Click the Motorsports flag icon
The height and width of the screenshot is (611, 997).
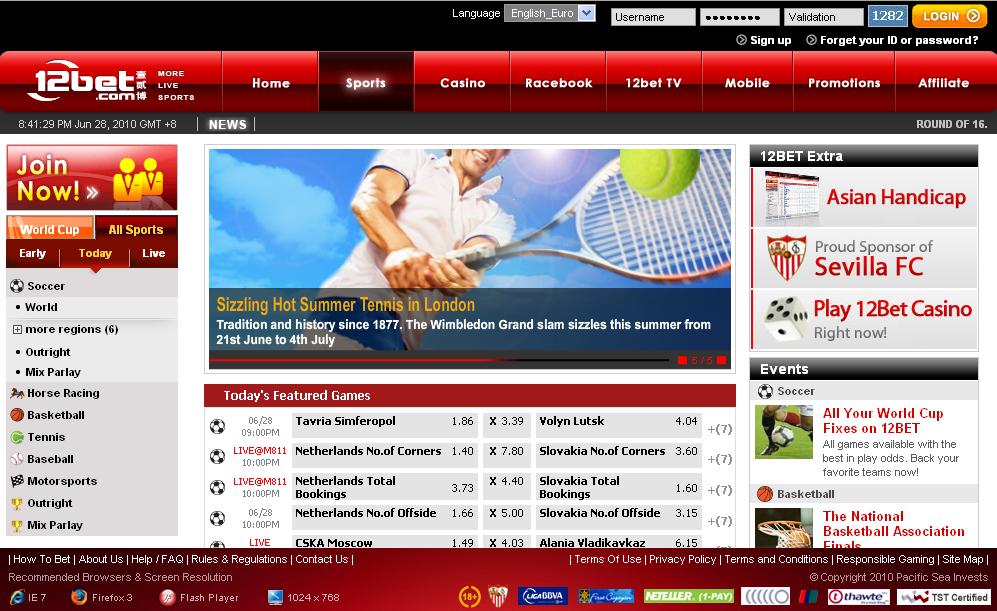point(17,481)
